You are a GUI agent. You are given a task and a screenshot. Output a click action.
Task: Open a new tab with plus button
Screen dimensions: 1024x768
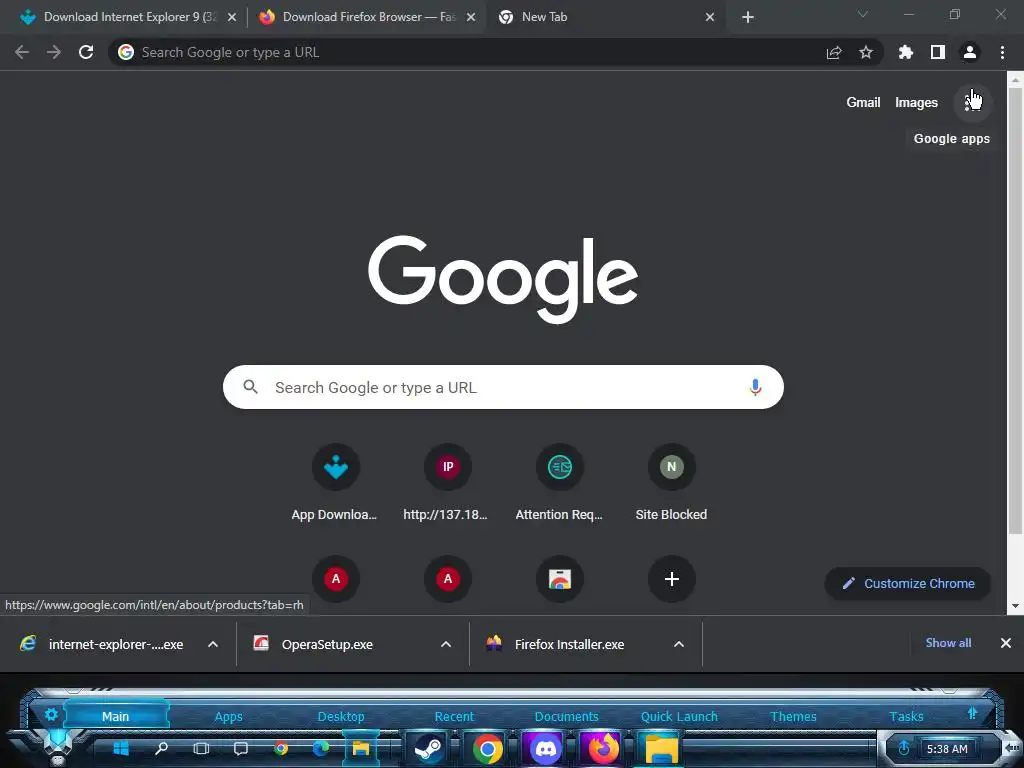point(748,18)
